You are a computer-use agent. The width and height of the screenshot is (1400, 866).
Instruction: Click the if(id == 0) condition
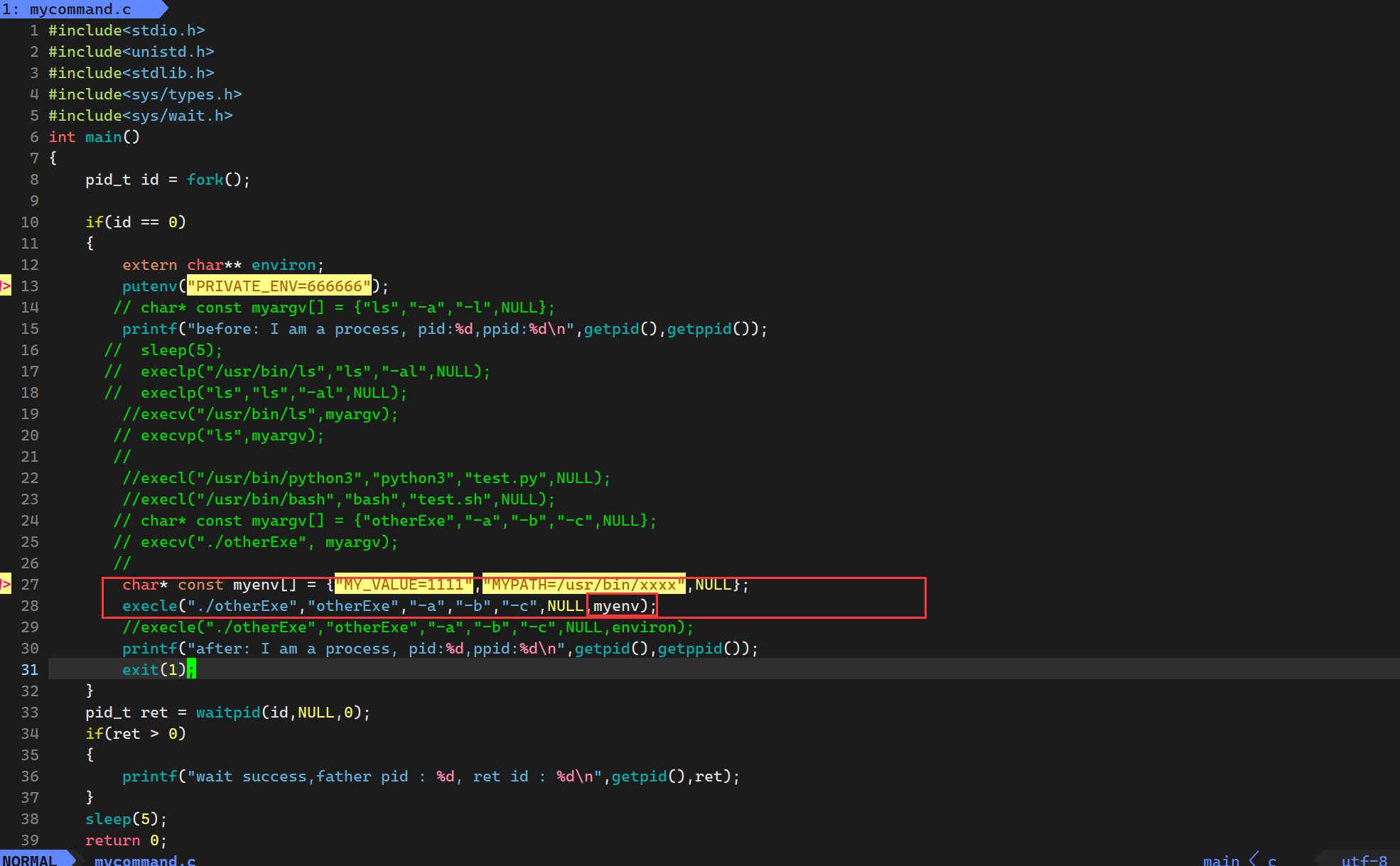(136, 222)
